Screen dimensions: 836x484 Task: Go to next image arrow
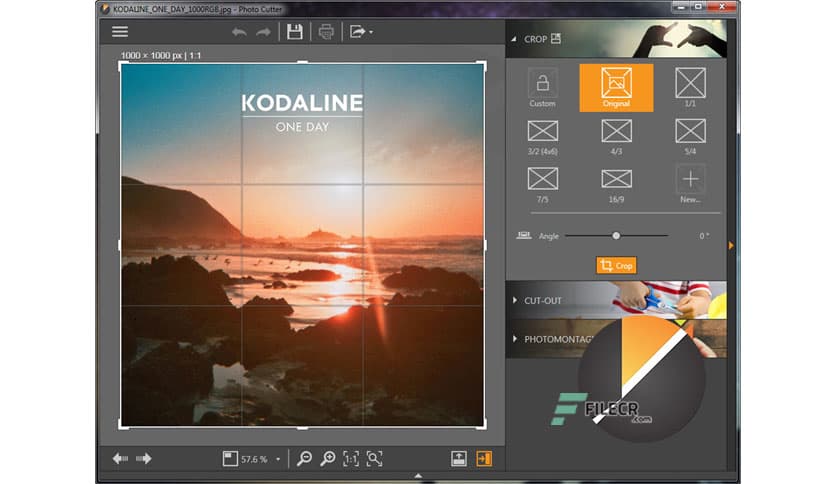pos(144,458)
